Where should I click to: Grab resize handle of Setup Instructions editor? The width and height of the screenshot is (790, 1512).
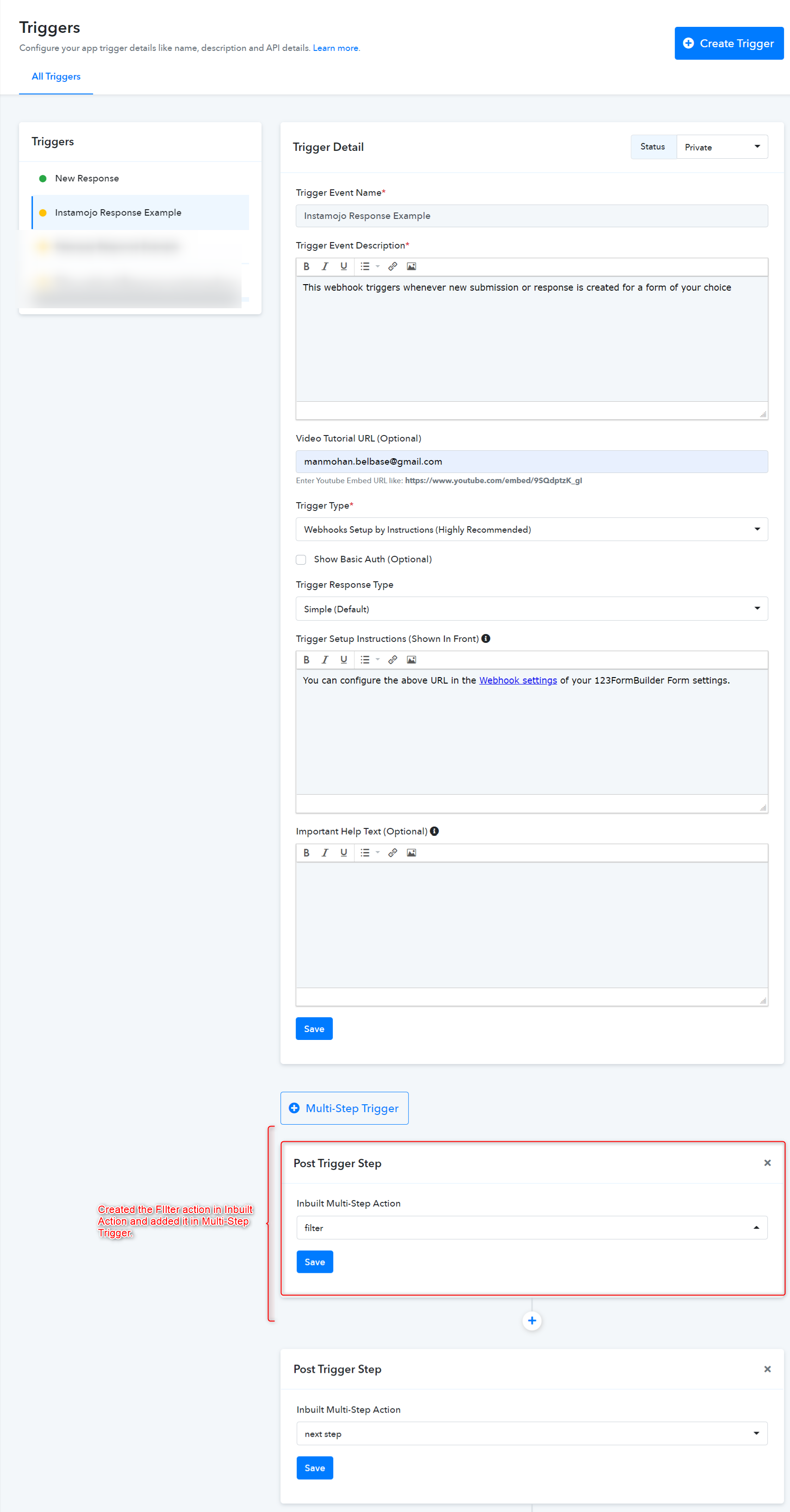763,808
